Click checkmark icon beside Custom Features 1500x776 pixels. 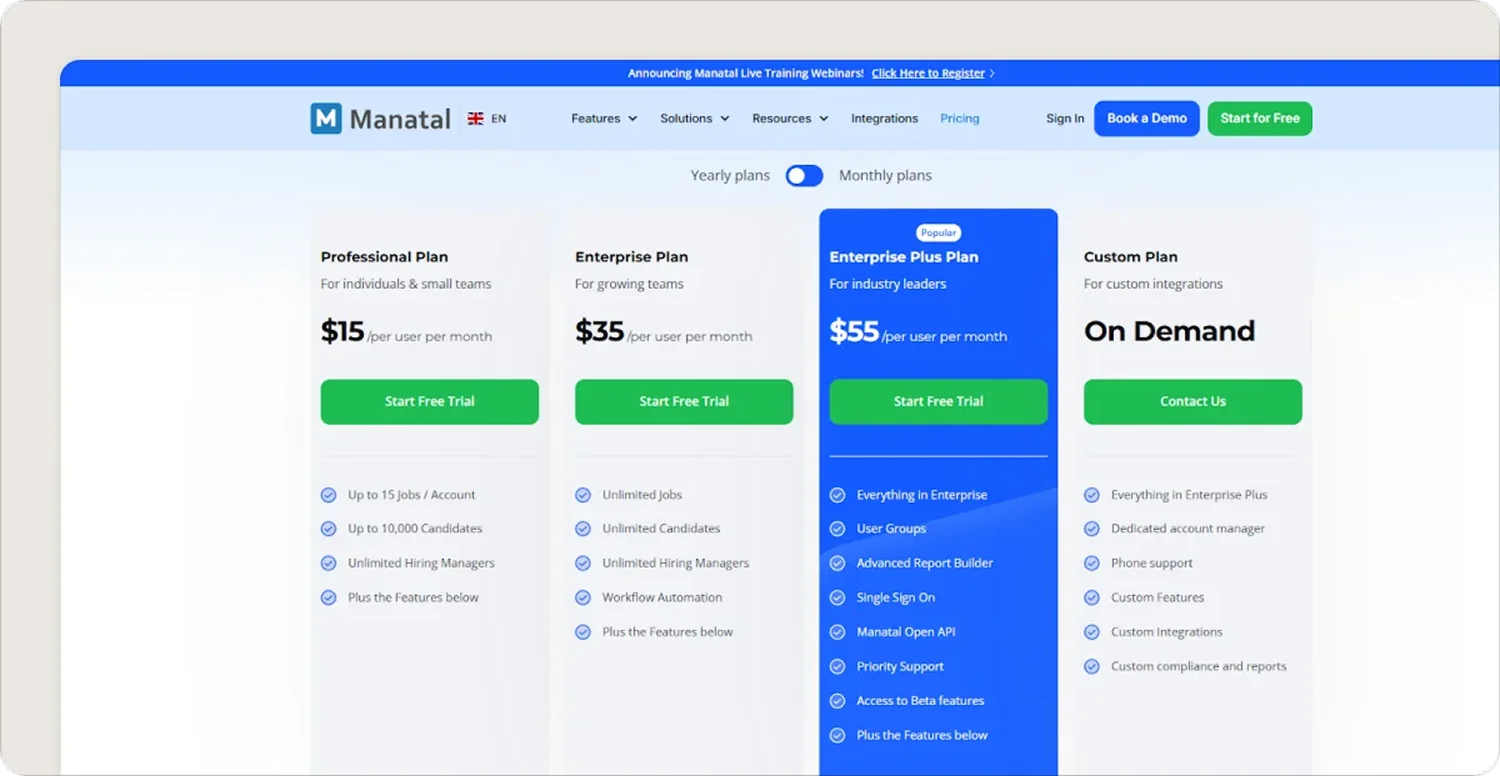pyautogui.click(x=1092, y=598)
